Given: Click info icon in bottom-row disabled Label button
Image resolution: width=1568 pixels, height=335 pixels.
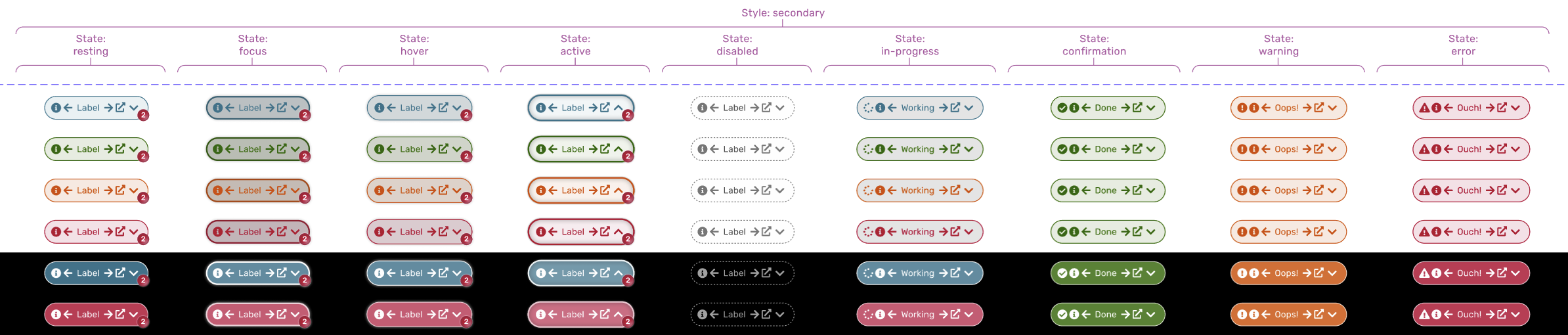Looking at the screenshot, I should (x=703, y=315).
